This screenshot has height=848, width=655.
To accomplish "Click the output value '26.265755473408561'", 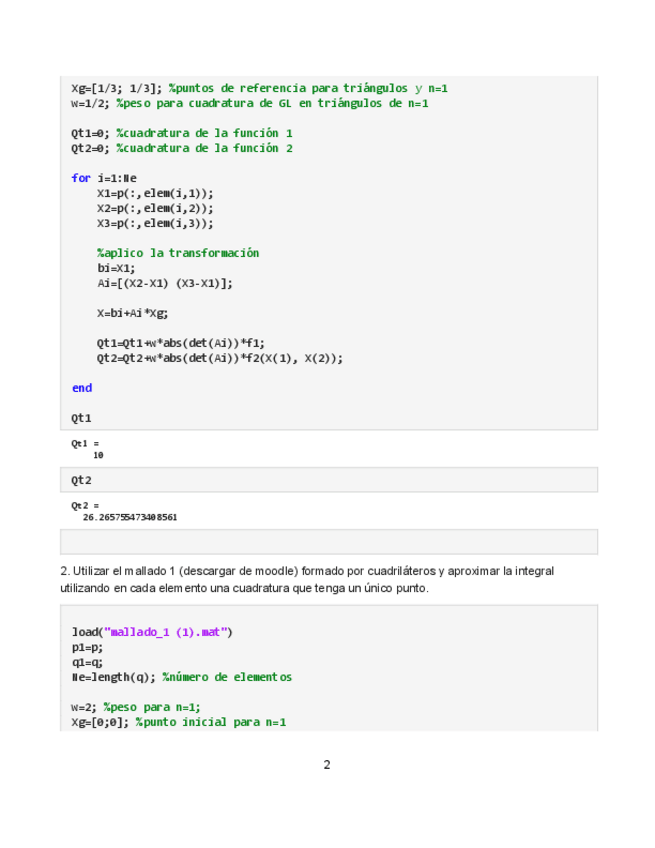I will tap(130, 518).
